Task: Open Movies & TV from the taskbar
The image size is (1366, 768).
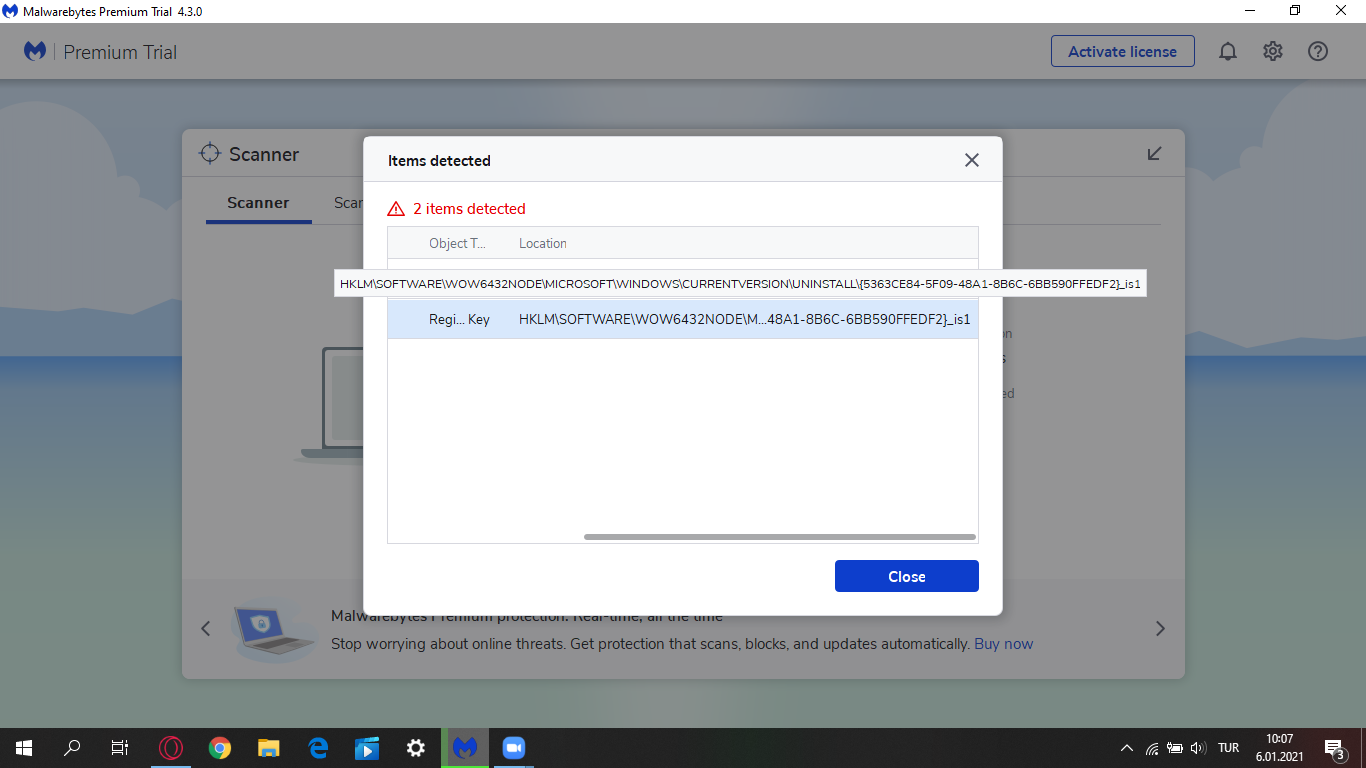Action: click(367, 748)
